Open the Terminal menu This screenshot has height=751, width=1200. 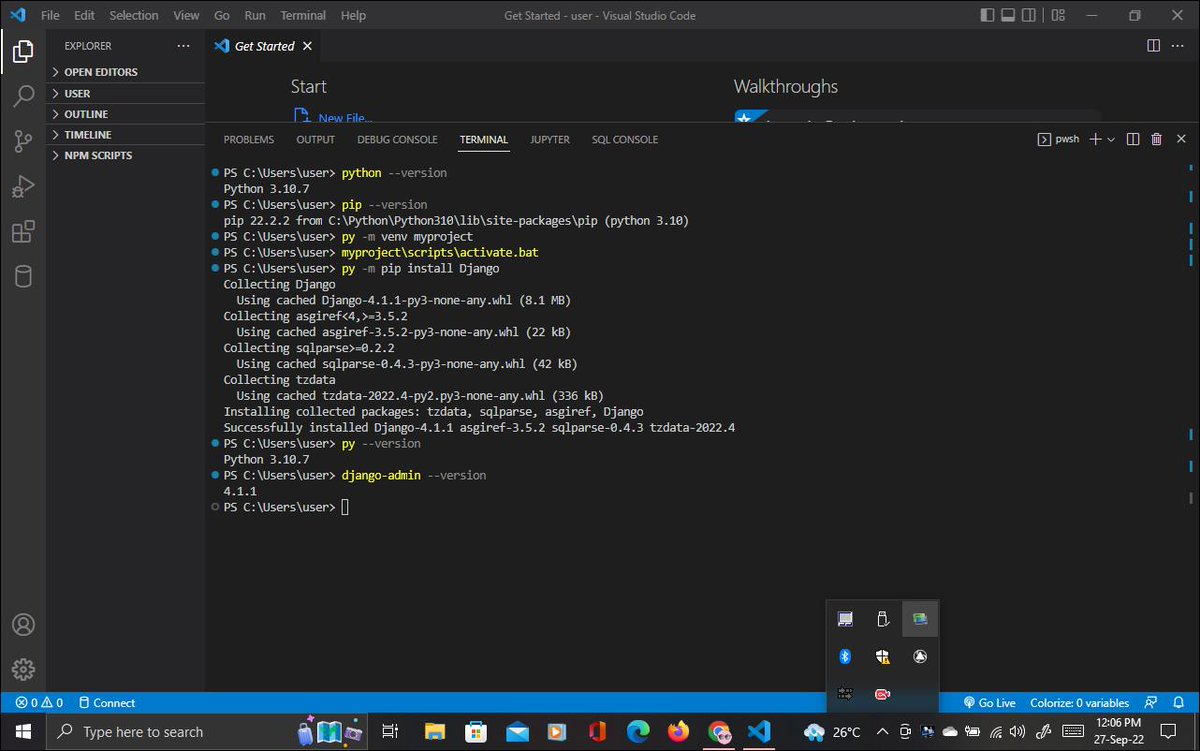[x=303, y=15]
